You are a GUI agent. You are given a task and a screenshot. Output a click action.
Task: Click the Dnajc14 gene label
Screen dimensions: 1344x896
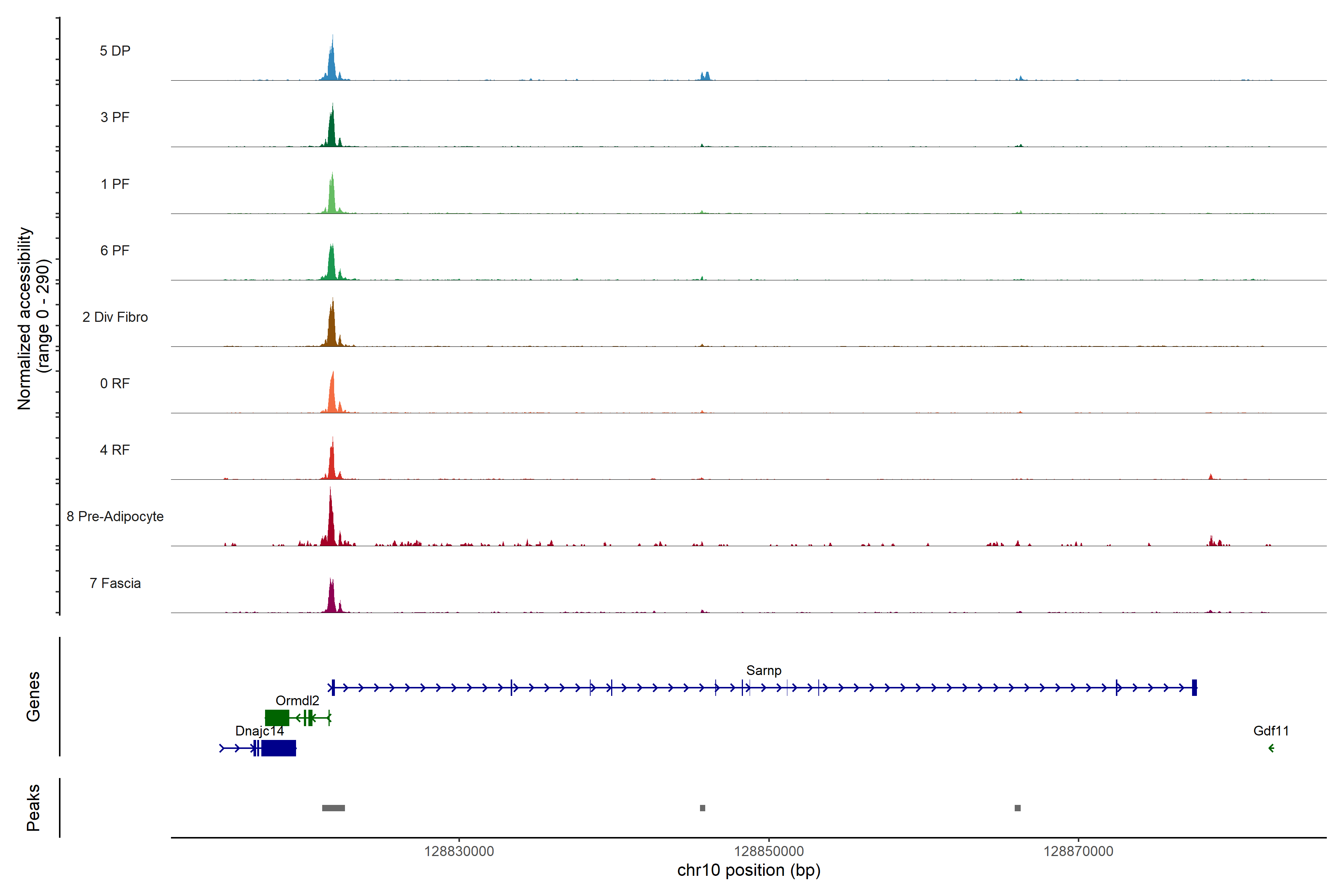coord(259,731)
